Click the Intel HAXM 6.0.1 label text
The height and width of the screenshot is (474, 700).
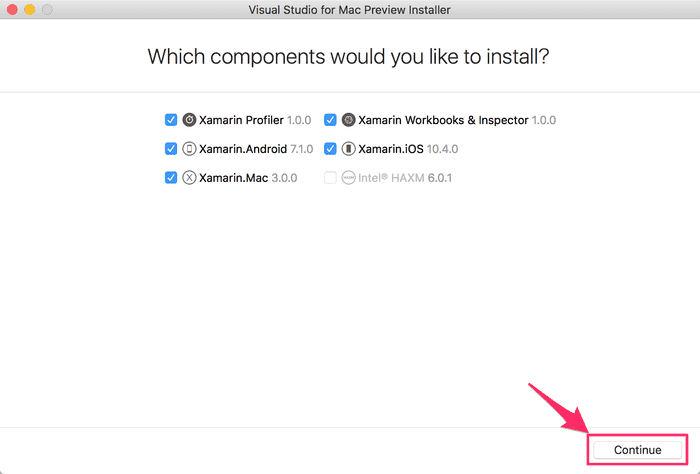(399, 178)
